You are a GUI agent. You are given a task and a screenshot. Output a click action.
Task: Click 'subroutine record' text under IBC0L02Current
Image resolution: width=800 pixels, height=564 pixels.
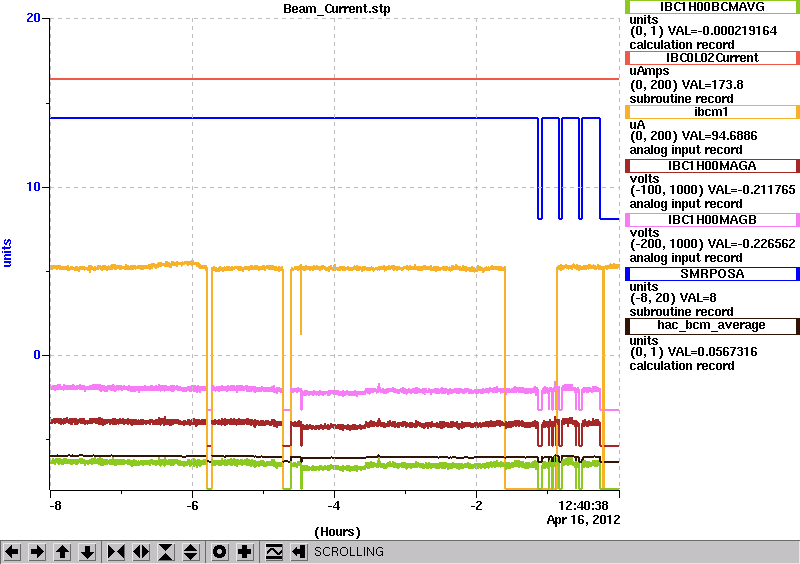tap(681, 99)
